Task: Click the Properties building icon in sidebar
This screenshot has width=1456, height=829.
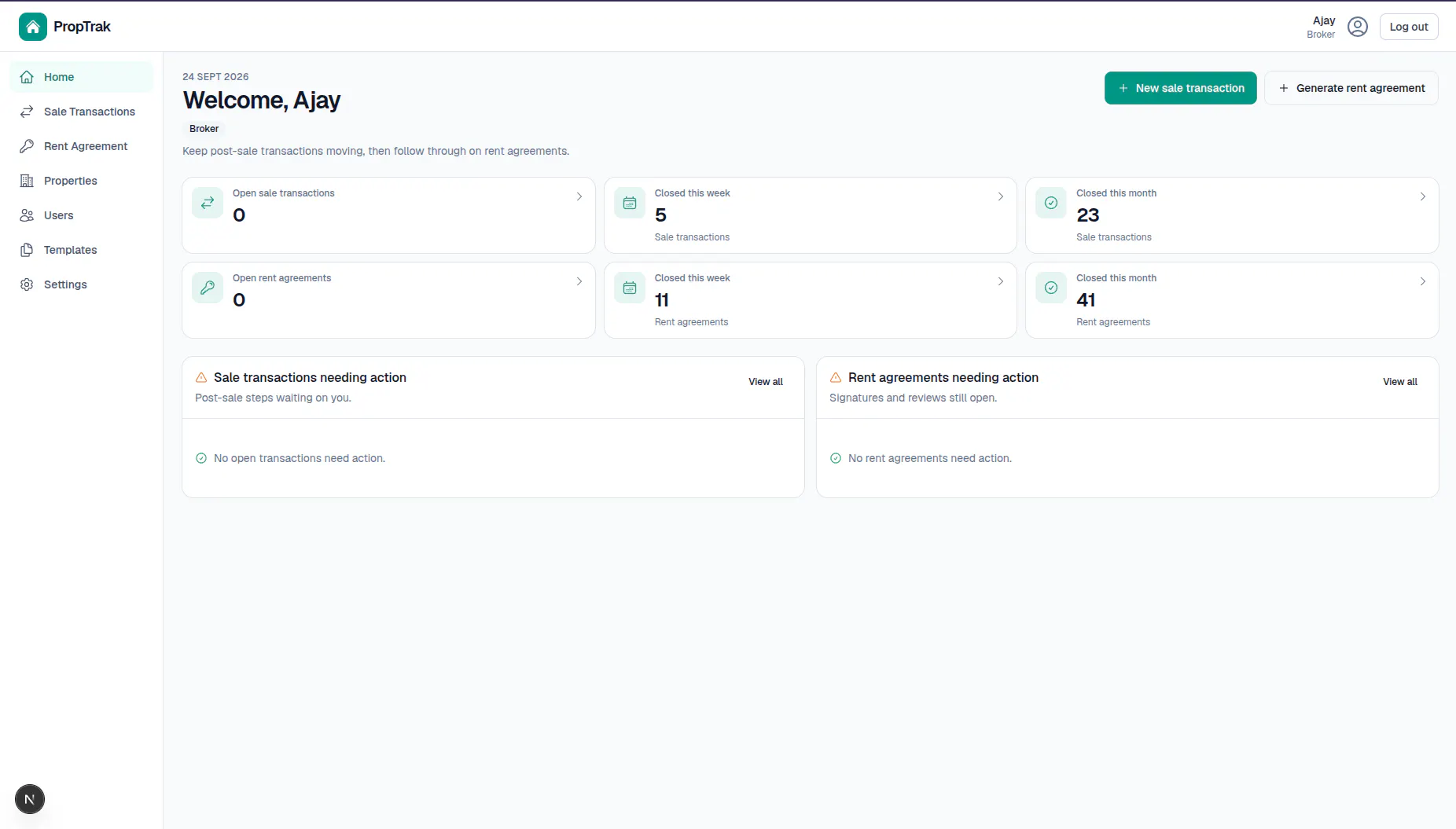Action: click(x=27, y=181)
